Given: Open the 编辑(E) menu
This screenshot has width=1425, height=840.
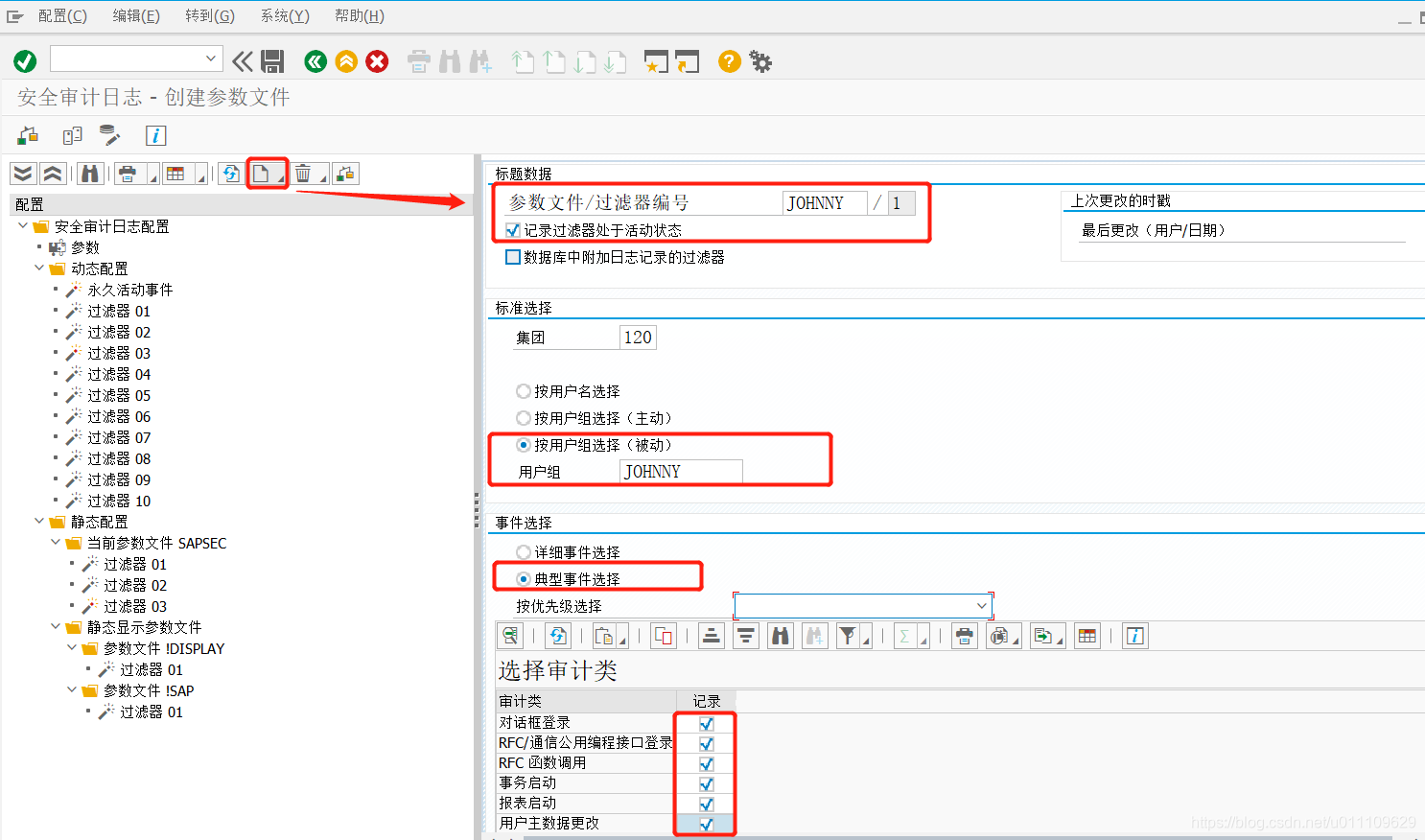Looking at the screenshot, I should point(136,16).
